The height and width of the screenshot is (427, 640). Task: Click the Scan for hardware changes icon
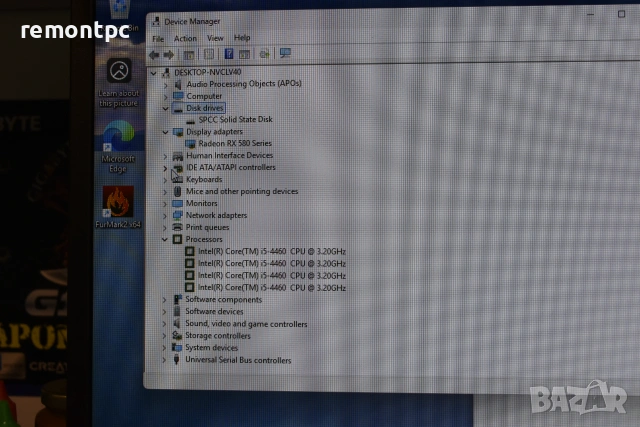pos(285,53)
